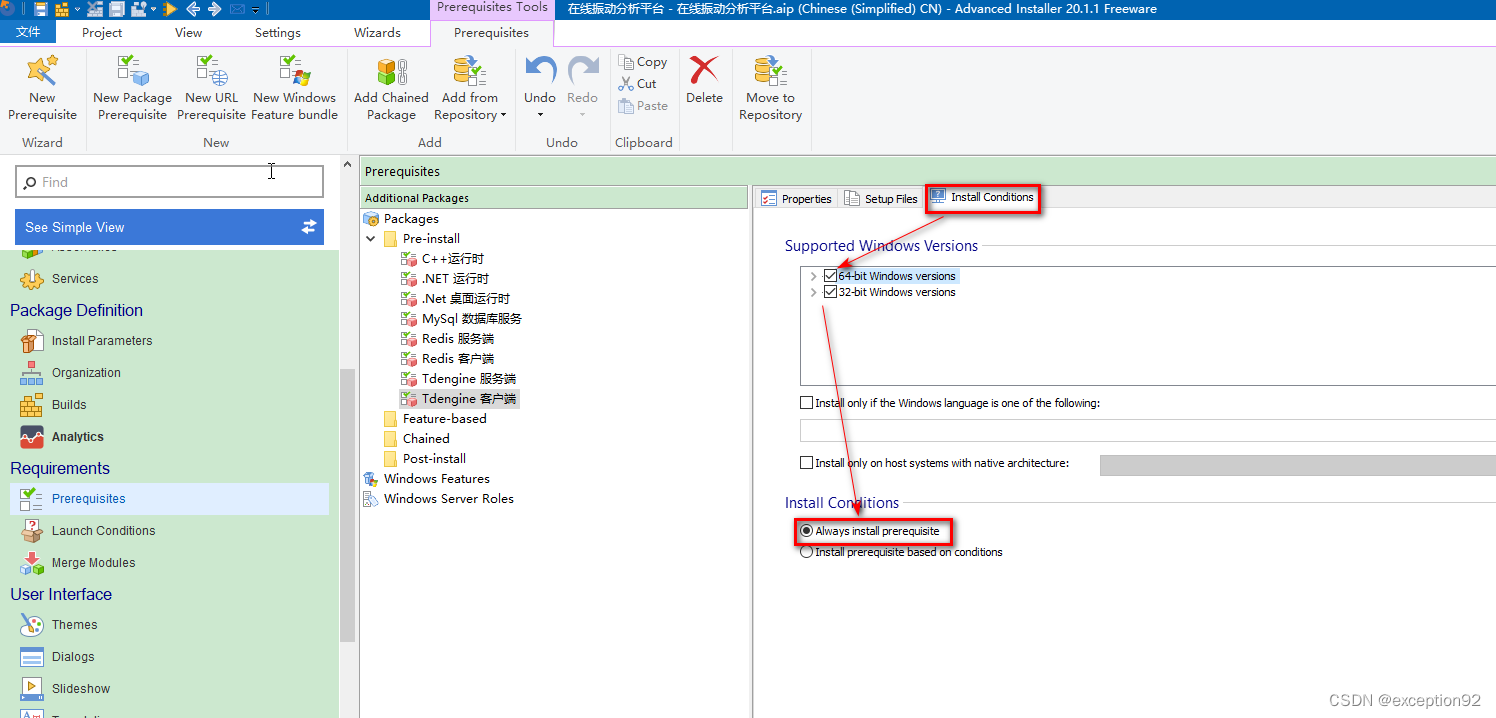Open Launch Conditions page
Viewport: 1496px width, 718px height.
pos(103,531)
